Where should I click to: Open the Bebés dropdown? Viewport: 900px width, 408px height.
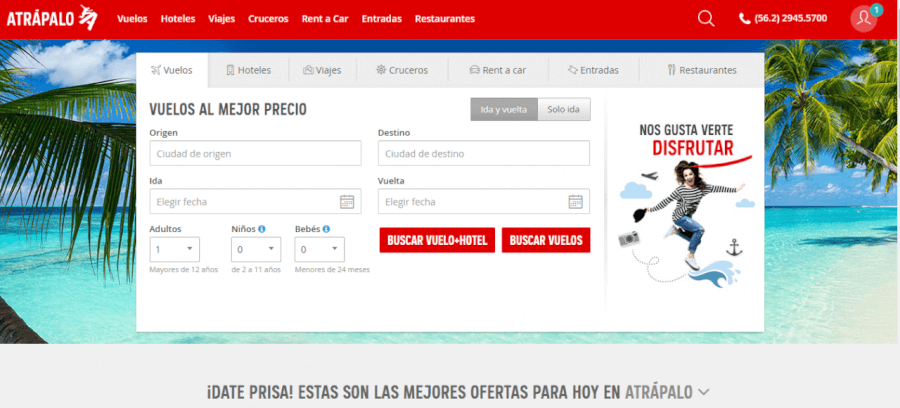coord(320,250)
